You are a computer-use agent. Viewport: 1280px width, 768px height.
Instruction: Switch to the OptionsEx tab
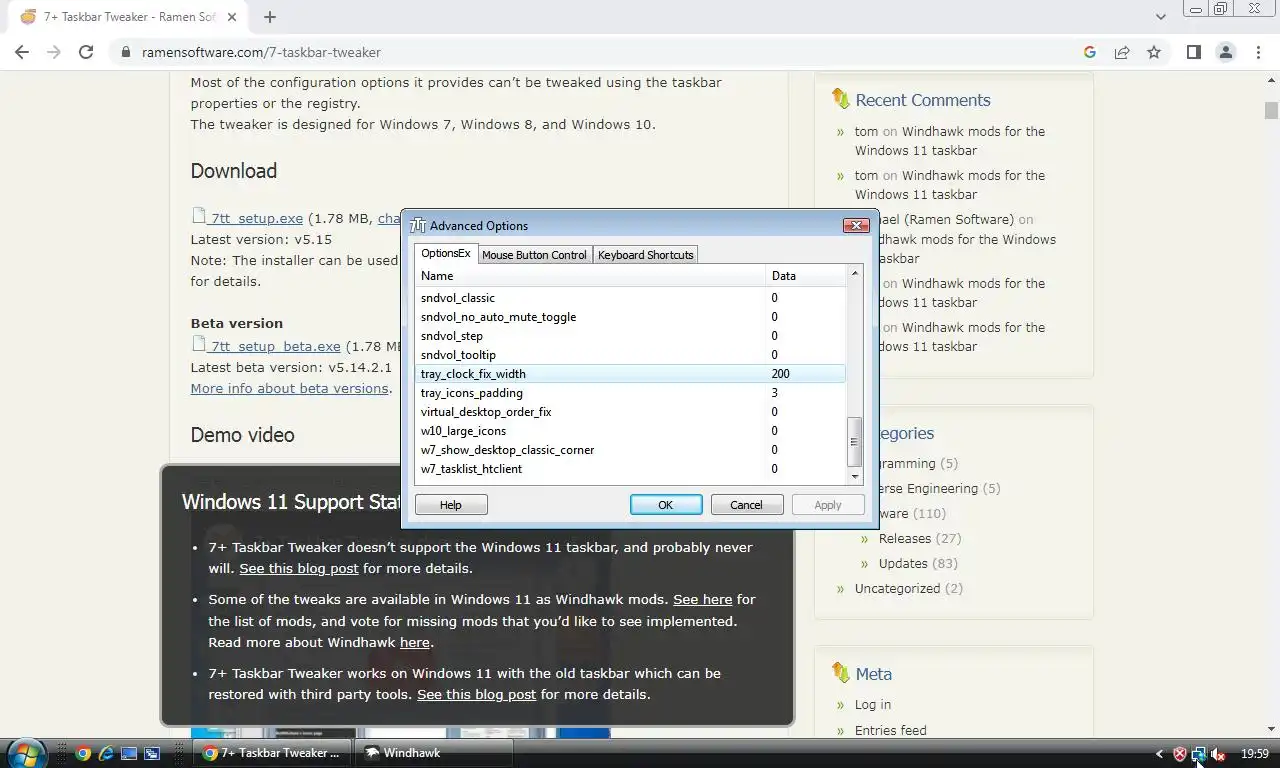445,253
